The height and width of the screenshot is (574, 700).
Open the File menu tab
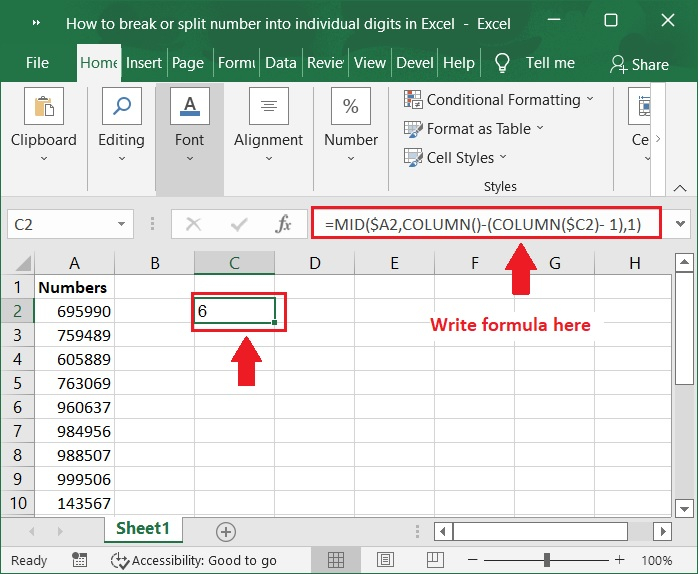[37, 63]
